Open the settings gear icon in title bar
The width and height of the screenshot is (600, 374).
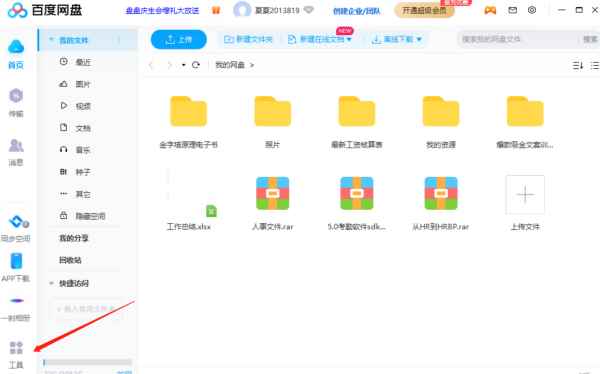(x=532, y=10)
